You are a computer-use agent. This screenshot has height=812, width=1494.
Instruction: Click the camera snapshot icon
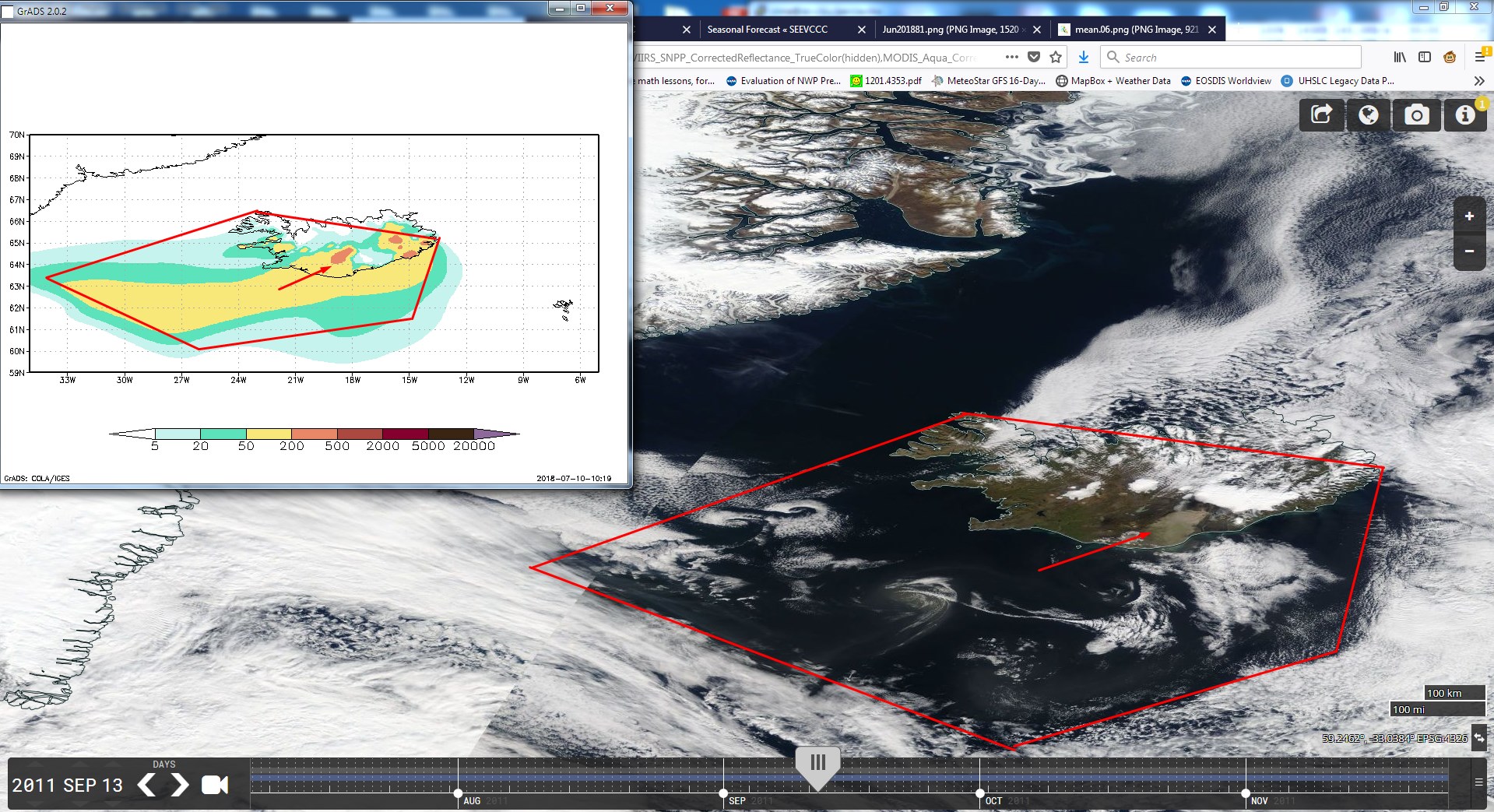click(1416, 115)
